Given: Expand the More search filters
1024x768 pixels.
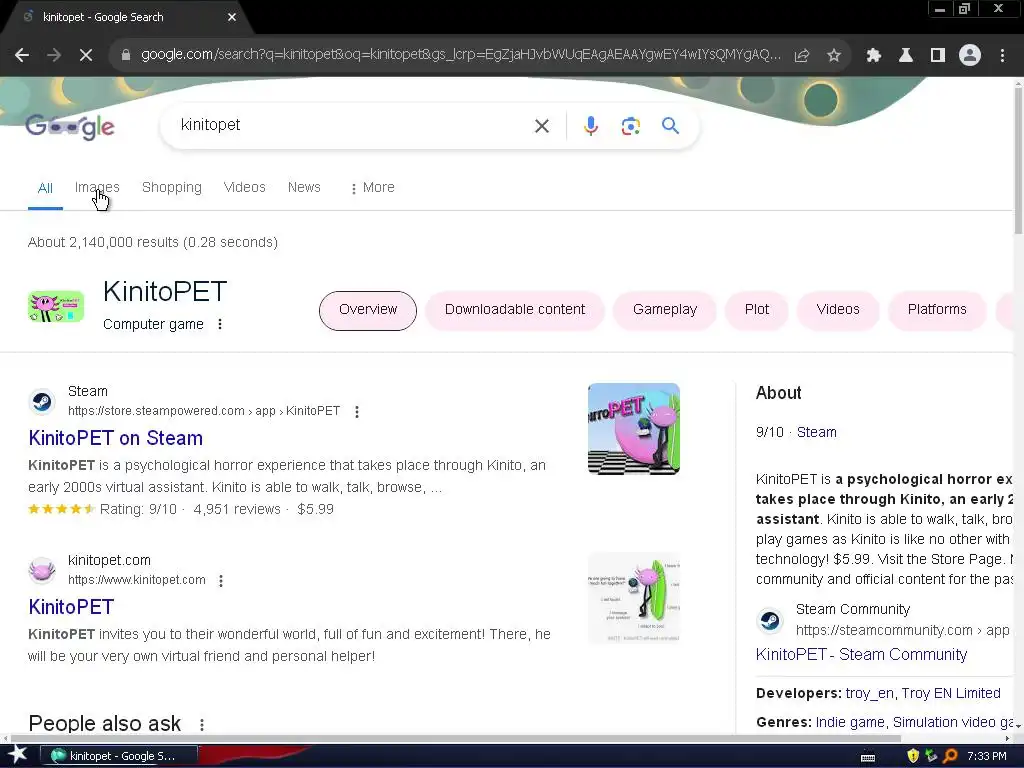Looking at the screenshot, I should point(372,187).
